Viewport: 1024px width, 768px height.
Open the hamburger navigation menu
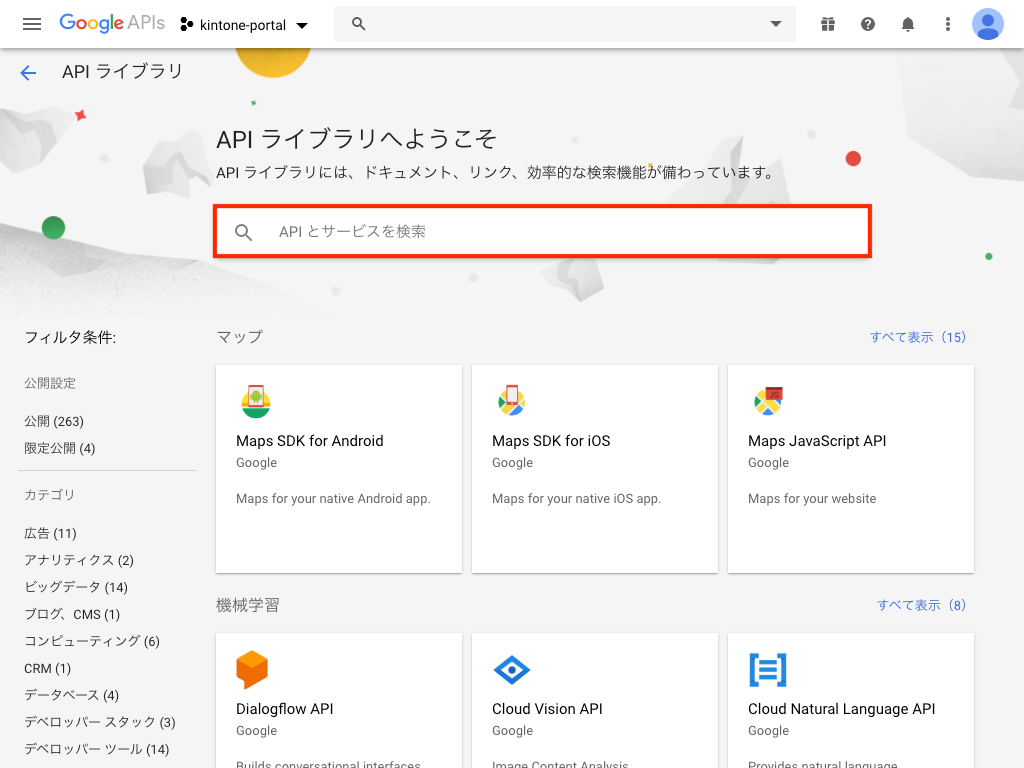click(x=32, y=24)
